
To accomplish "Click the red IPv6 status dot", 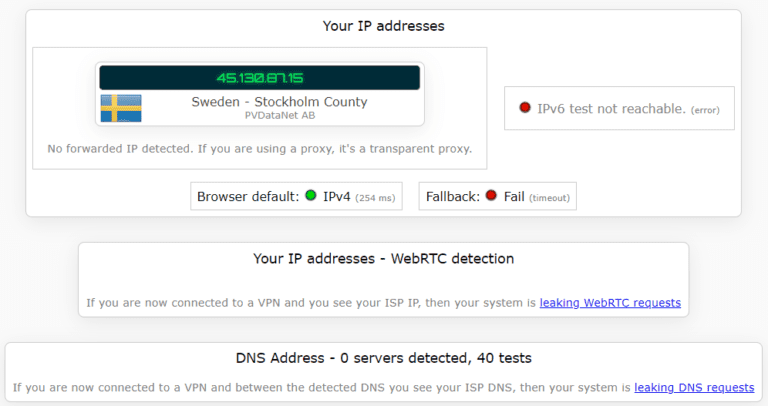I will 525,107.
